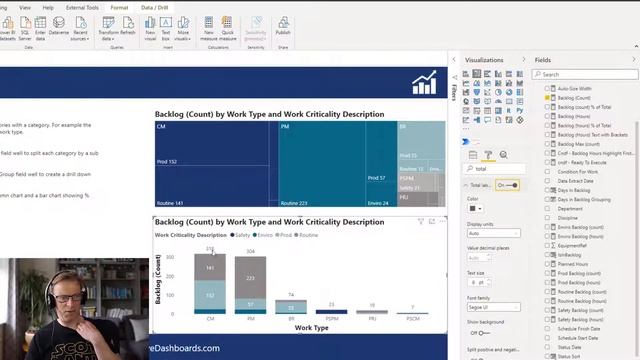Click Schedule Start Date field name
The height and width of the screenshot is (360, 640).
pyautogui.click(x=578, y=338)
